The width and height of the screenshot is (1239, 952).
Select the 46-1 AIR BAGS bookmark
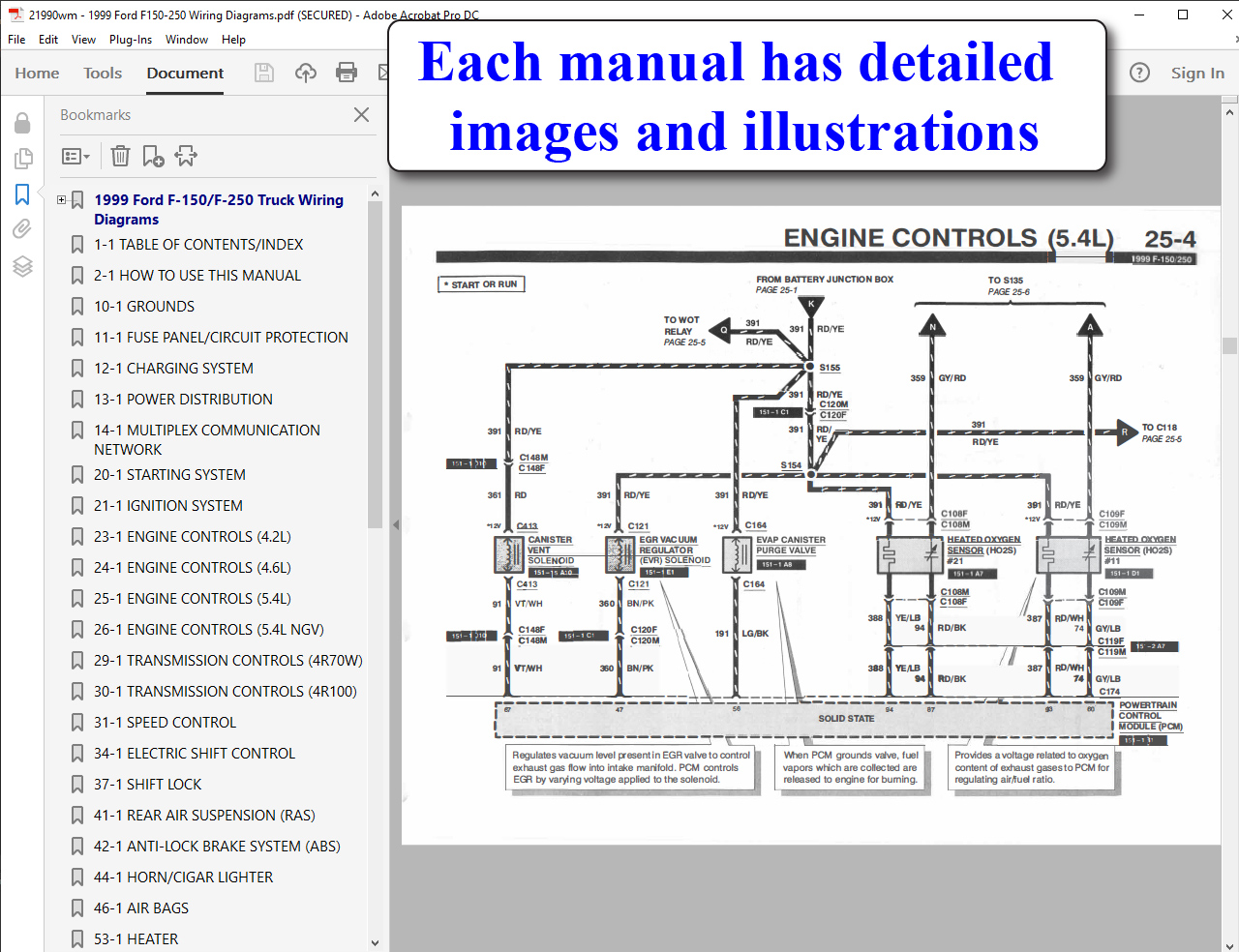point(141,908)
